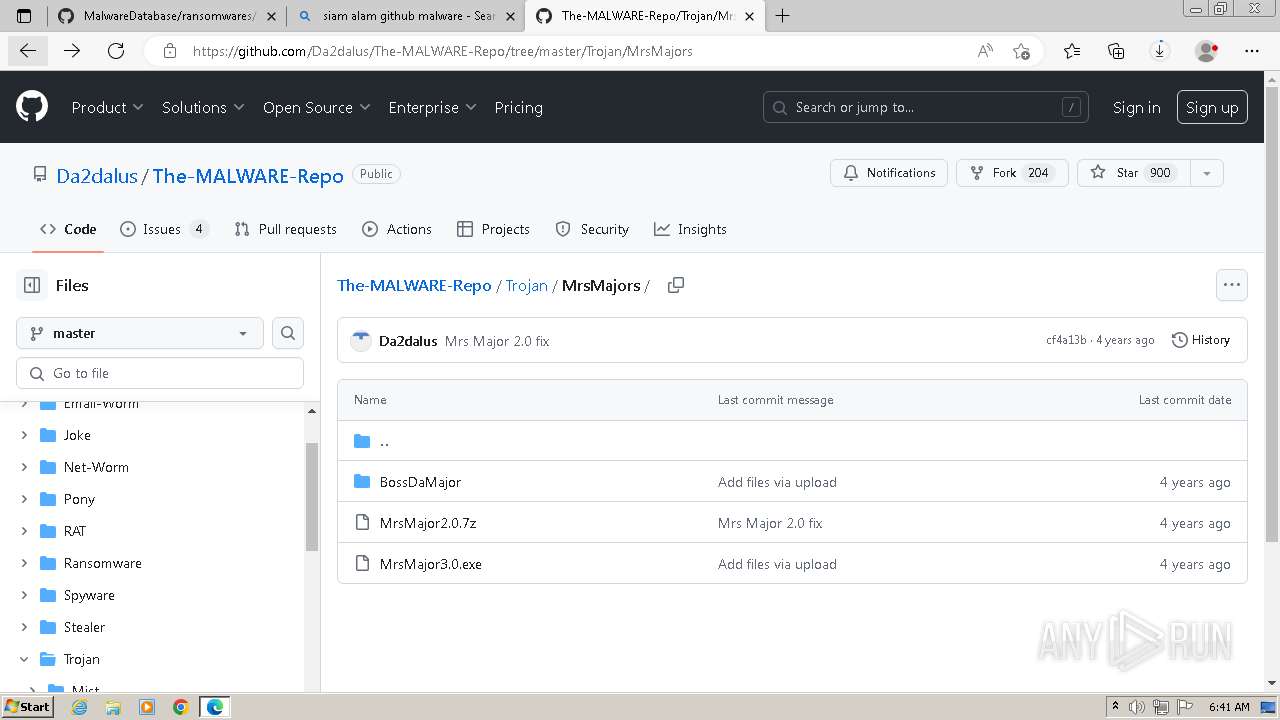1280x720 pixels.
Task: Go to the parent directory folder
Action: (384, 441)
